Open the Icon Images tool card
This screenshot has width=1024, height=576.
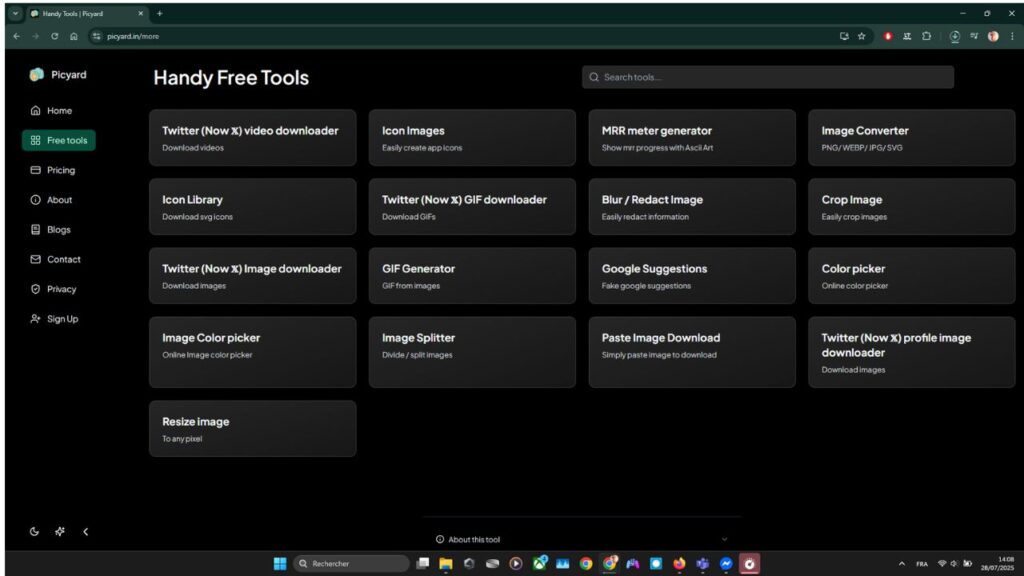pyautogui.click(x=472, y=138)
